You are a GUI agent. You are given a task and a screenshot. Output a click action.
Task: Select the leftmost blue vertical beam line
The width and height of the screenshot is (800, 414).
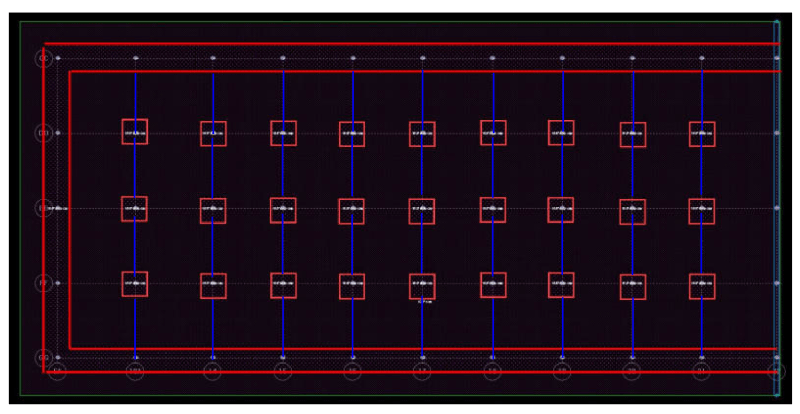pyautogui.click(x=135, y=216)
